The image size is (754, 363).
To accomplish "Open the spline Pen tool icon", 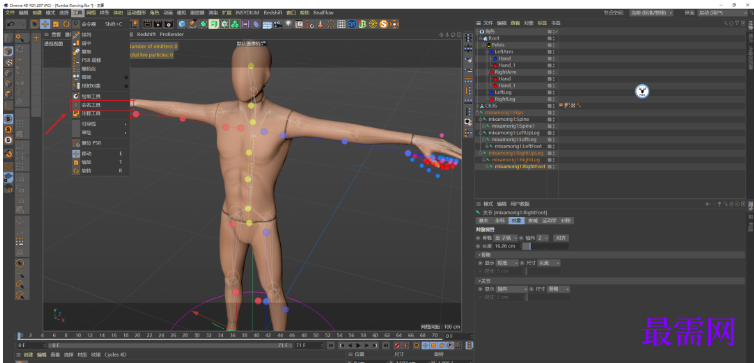I will [192, 24].
